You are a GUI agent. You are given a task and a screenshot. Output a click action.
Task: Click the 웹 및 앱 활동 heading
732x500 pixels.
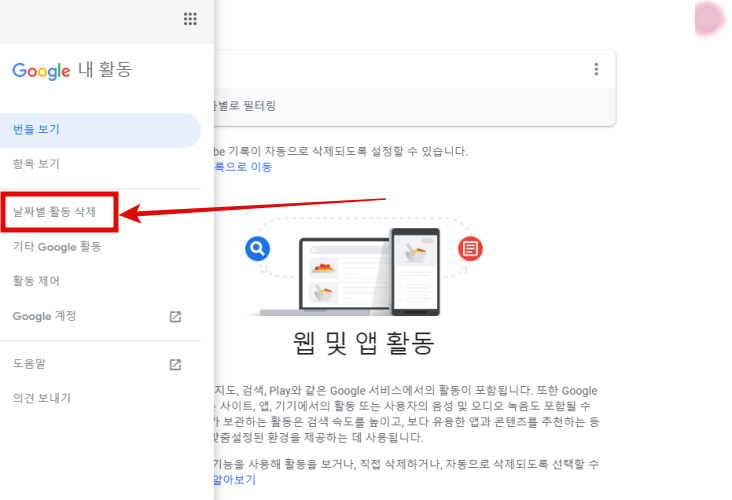coord(363,343)
